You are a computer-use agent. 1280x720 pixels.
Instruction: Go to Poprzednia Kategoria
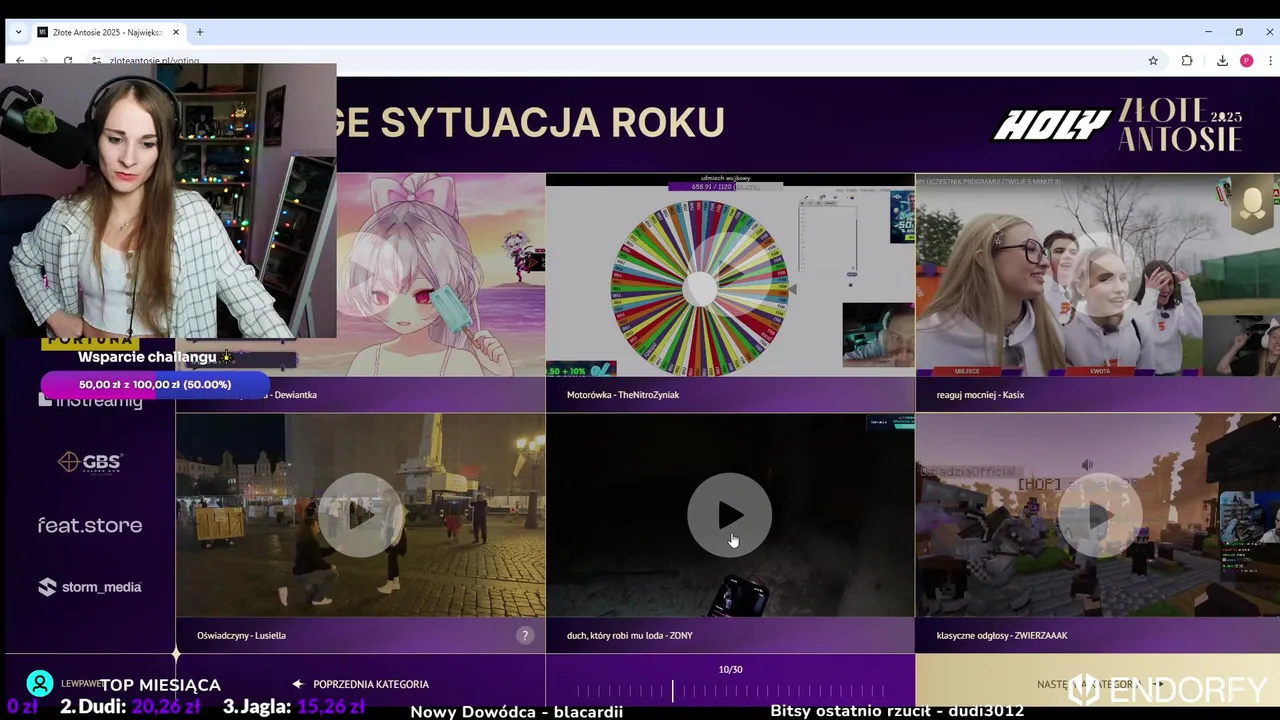371,684
